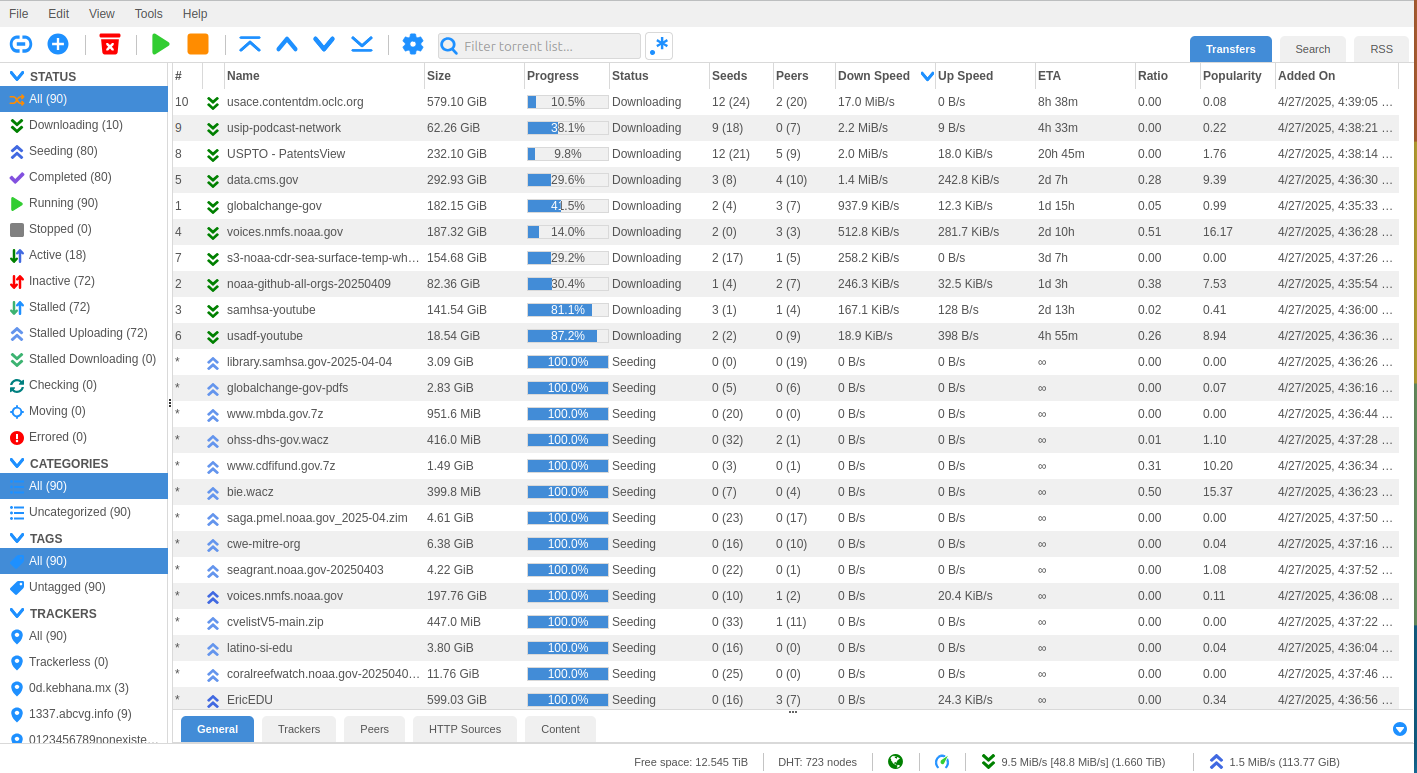Filter by Errored (0) status
Image resolution: width=1417 pixels, height=773 pixels.
(x=84, y=437)
